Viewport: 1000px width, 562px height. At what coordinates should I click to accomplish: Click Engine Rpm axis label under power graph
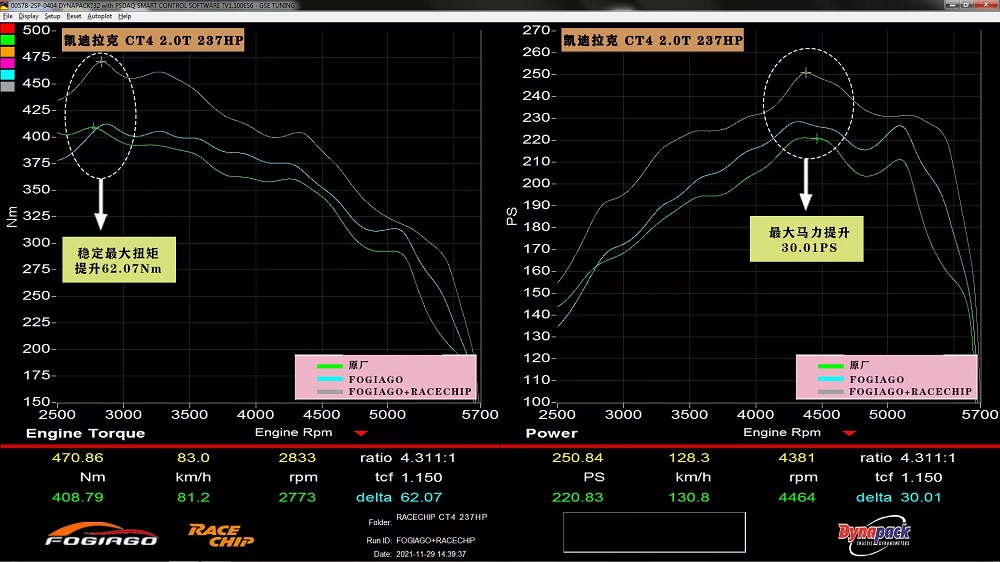pos(782,433)
